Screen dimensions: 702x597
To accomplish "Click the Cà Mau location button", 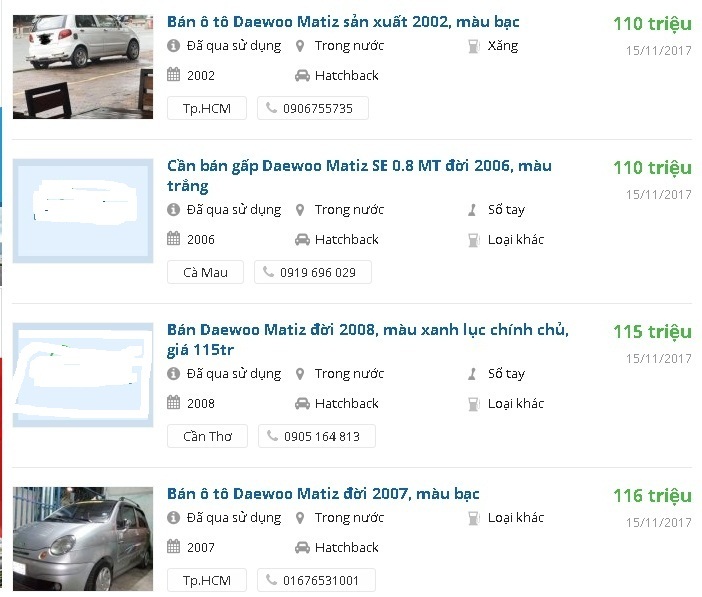I will point(205,272).
